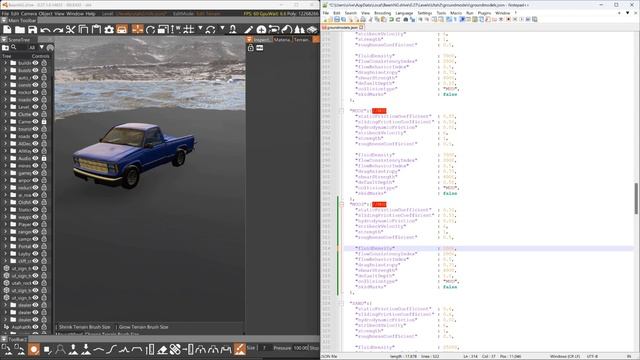640x360 pixels.
Task: Select the Flatten terrain tool
Action: coord(137,349)
